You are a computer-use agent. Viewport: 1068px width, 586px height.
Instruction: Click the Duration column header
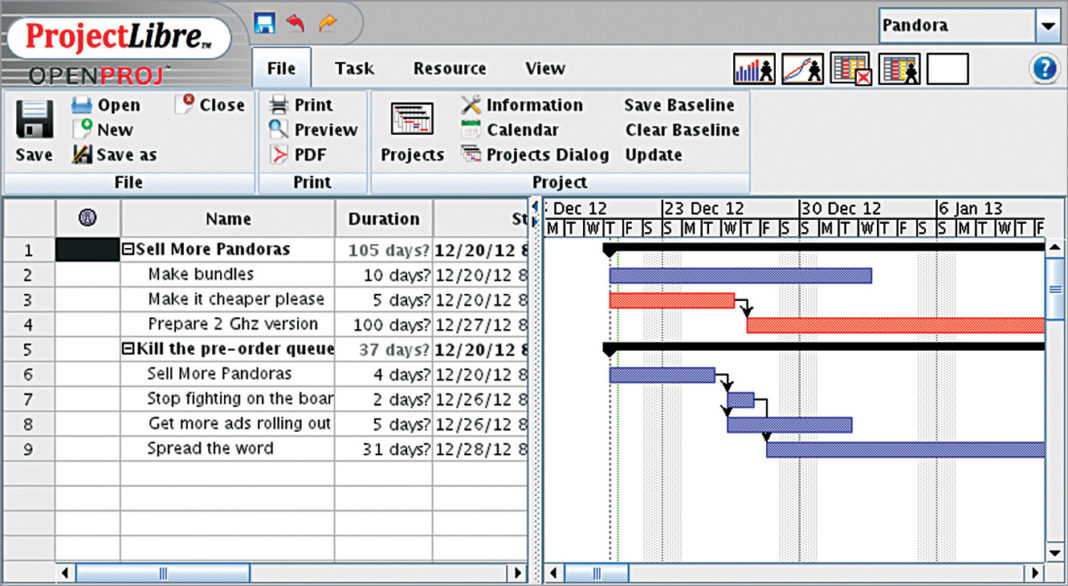[x=384, y=219]
